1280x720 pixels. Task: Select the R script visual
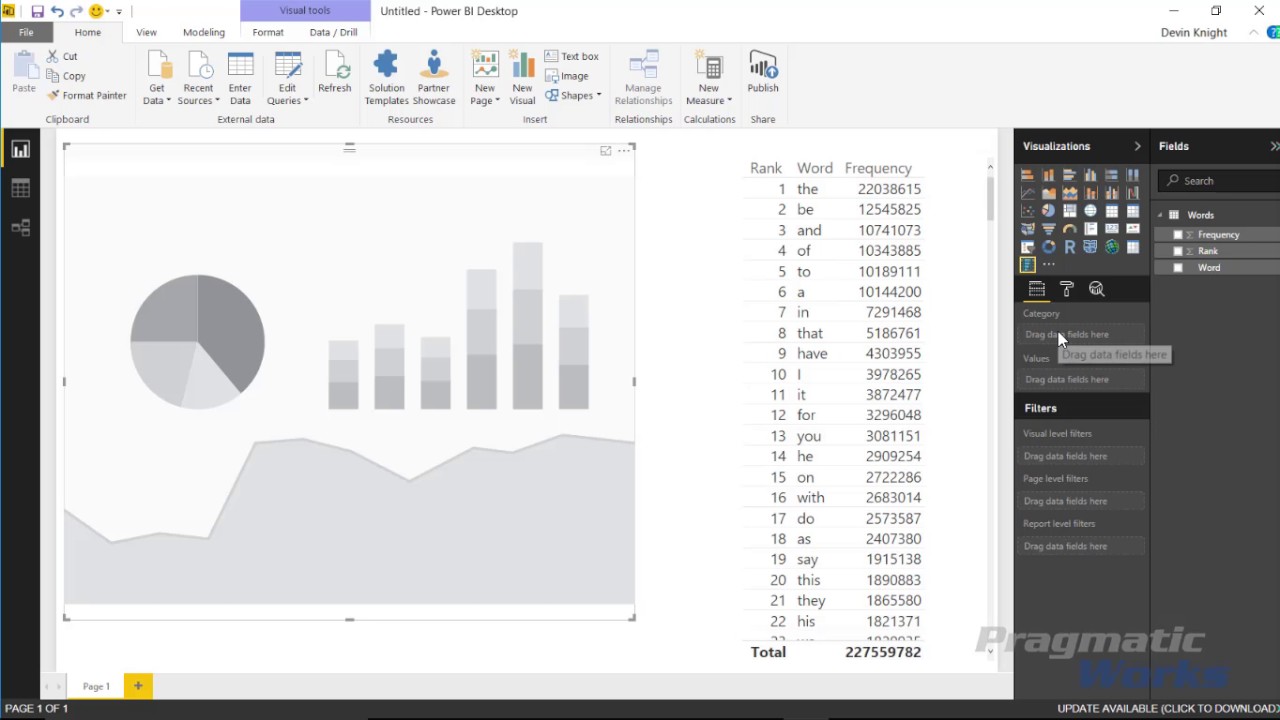1070,247
